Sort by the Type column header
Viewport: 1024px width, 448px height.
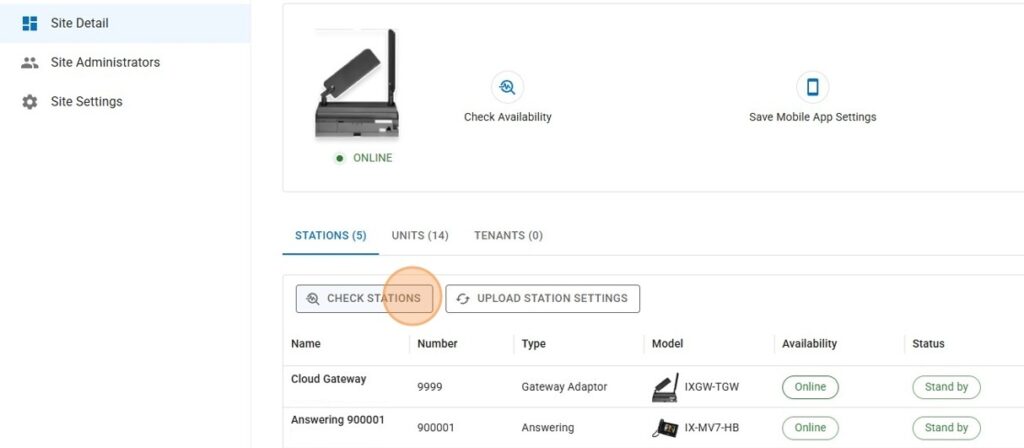pos(533,344)
